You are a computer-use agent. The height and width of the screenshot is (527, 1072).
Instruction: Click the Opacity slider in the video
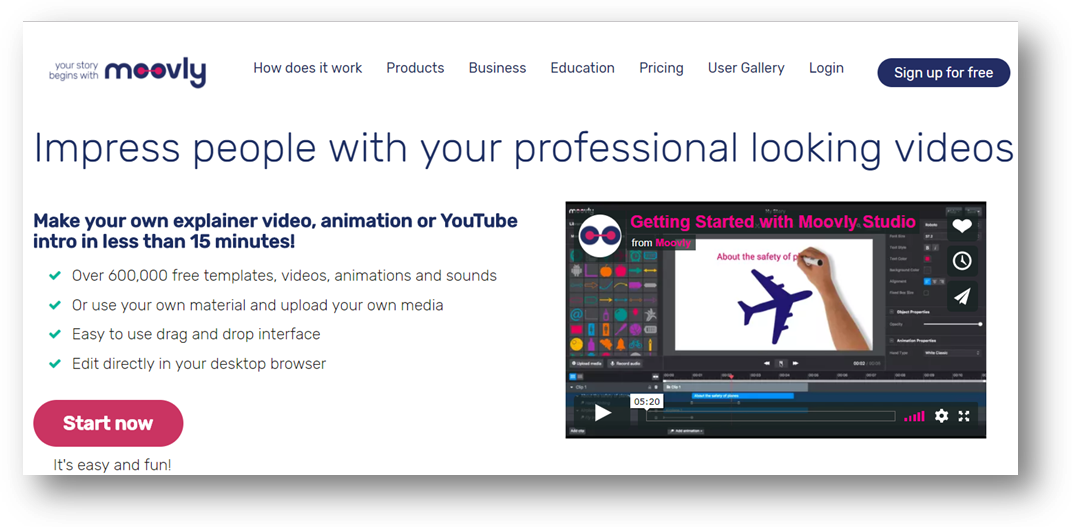953,324
